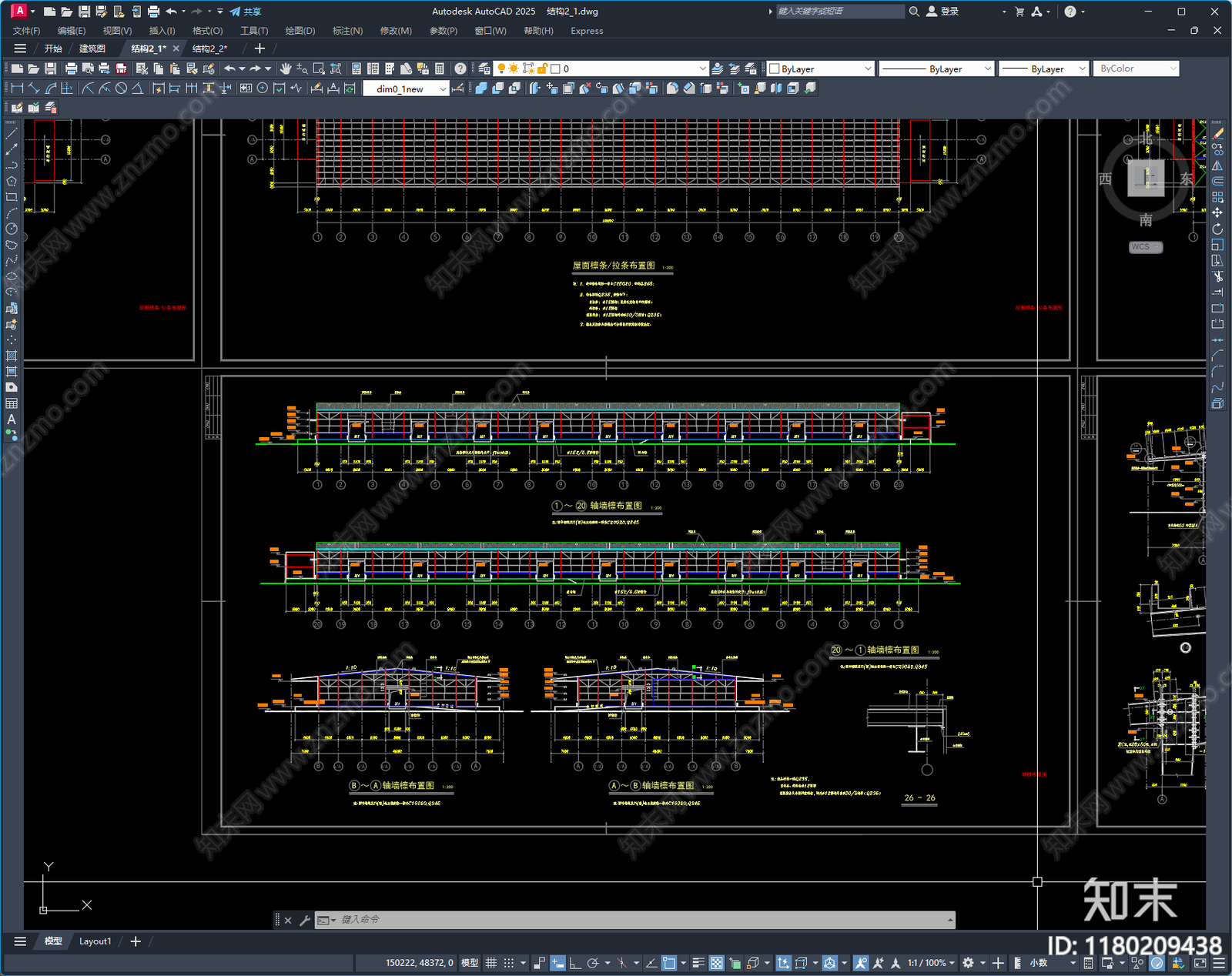Click the Erase tool in right toolbar
This screenshot has height=976, width=1232.
[1217, 133]
